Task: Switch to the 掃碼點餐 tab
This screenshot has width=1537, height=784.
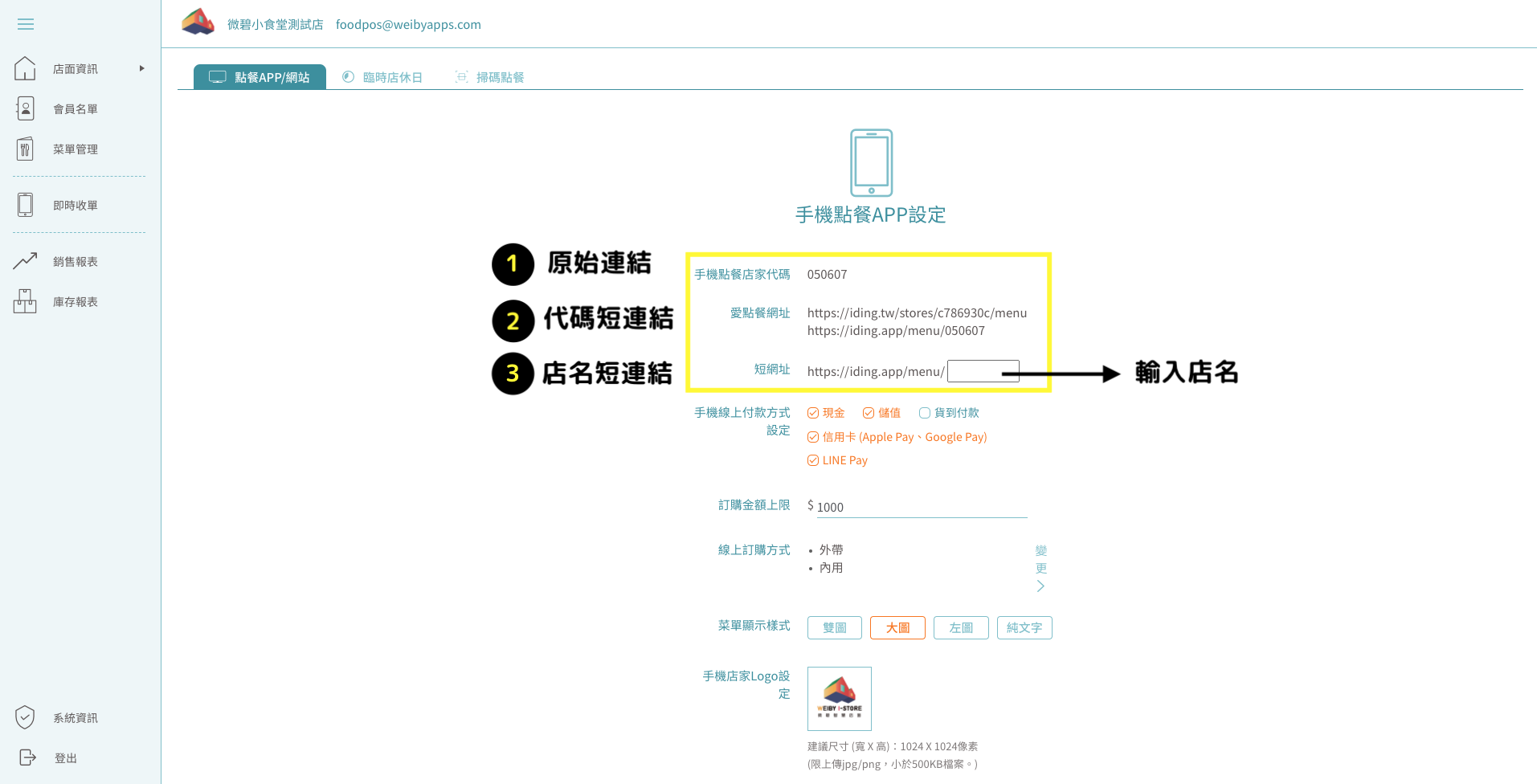Action: click(490, 77)
